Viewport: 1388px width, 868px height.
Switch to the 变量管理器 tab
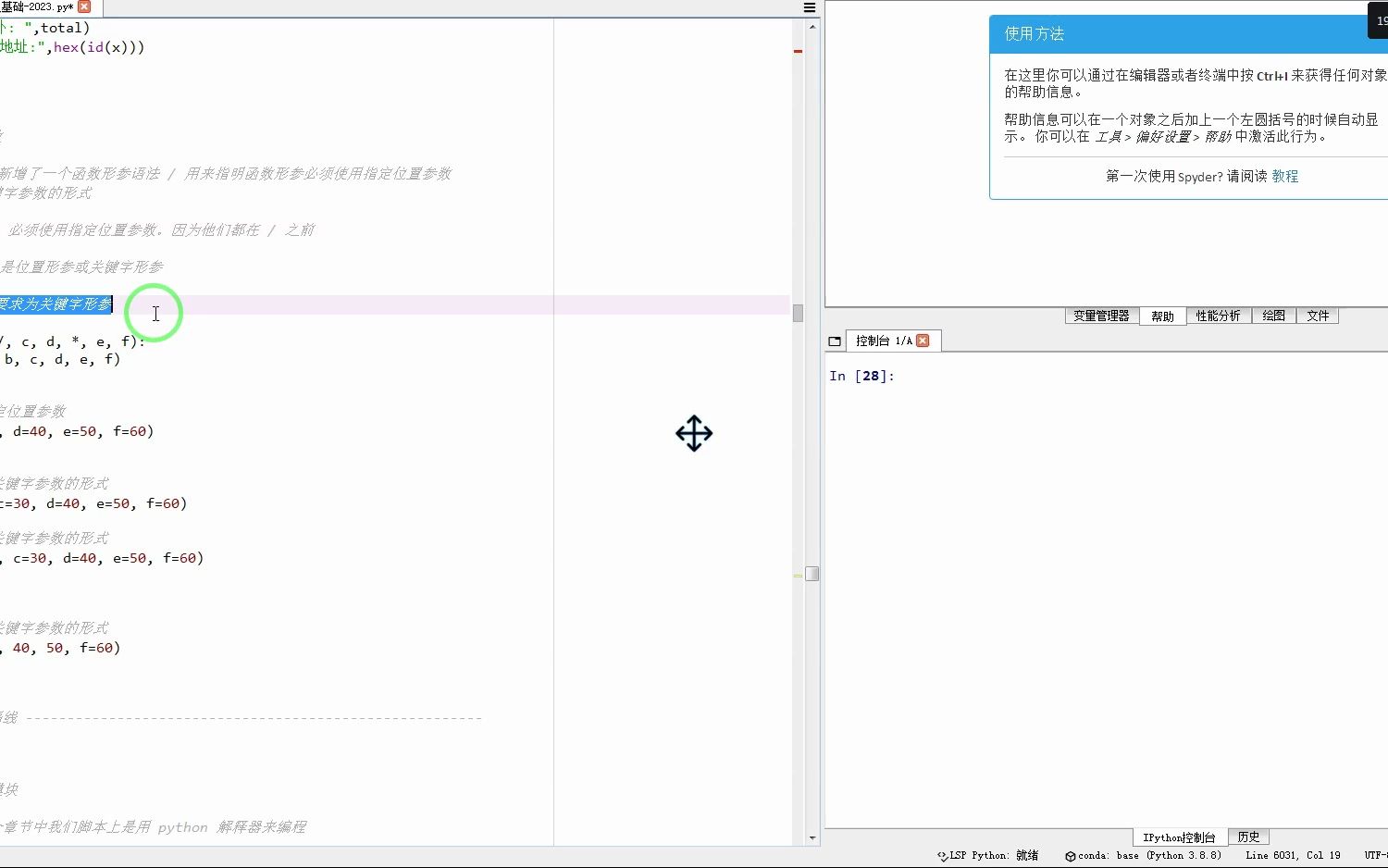(1101, 316)
